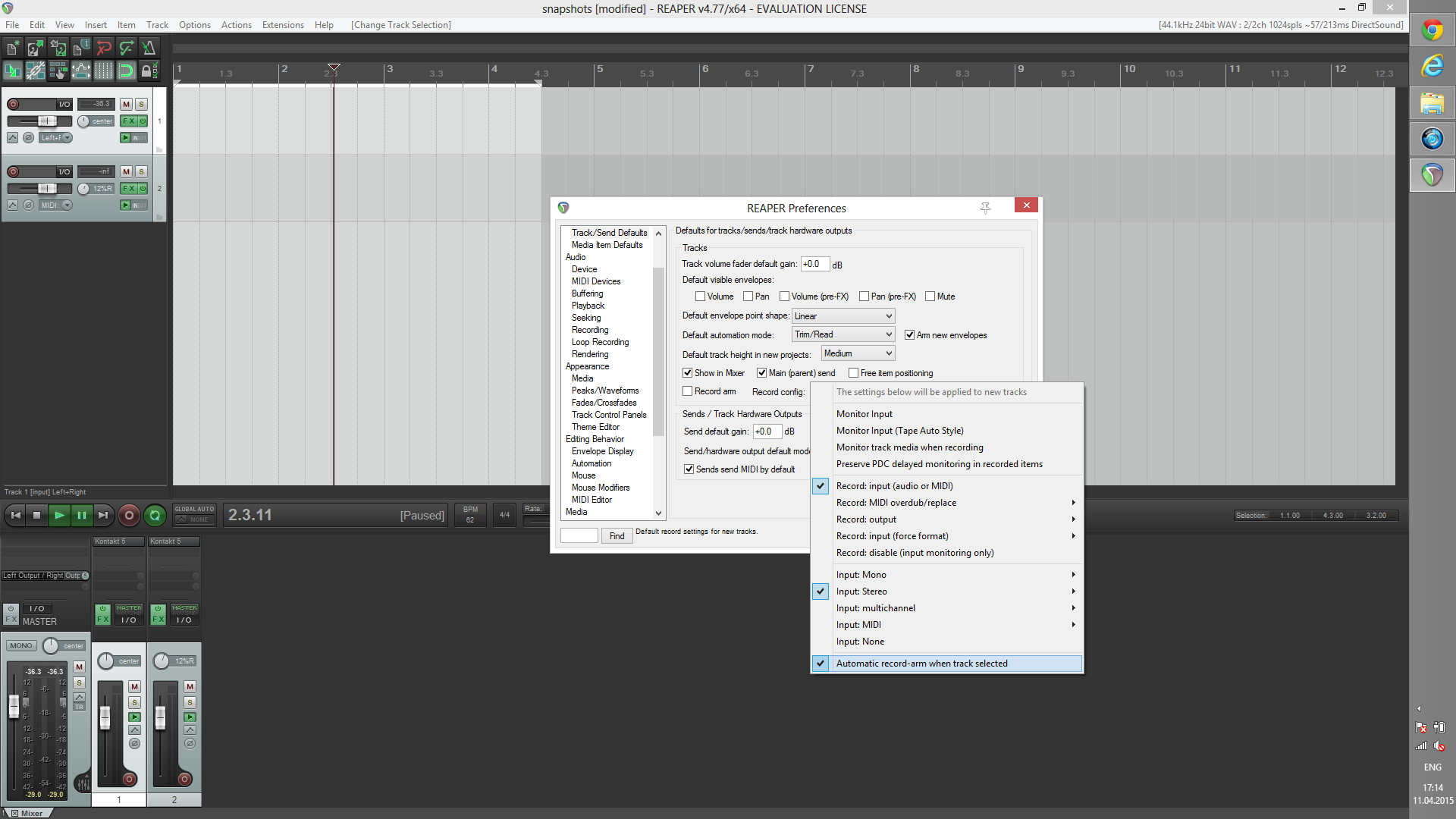Viewport: 1456px width, 819px height.
Task: Open Internet Explorer from the taskbar
Action: 1432,67
